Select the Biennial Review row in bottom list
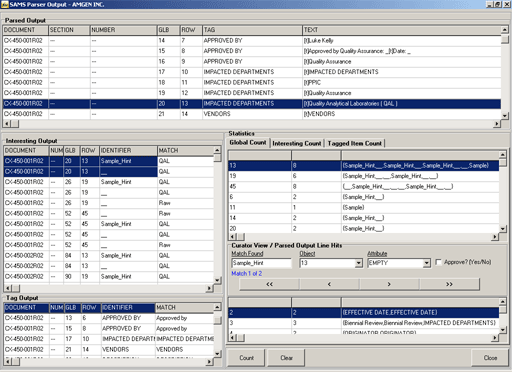The image size is (512, 372). pyautogui.click(x=363, y=323)
